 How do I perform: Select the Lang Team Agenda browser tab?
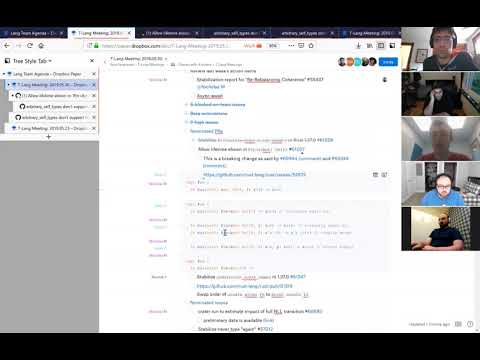pyautogui.click(x=33, y=33)
